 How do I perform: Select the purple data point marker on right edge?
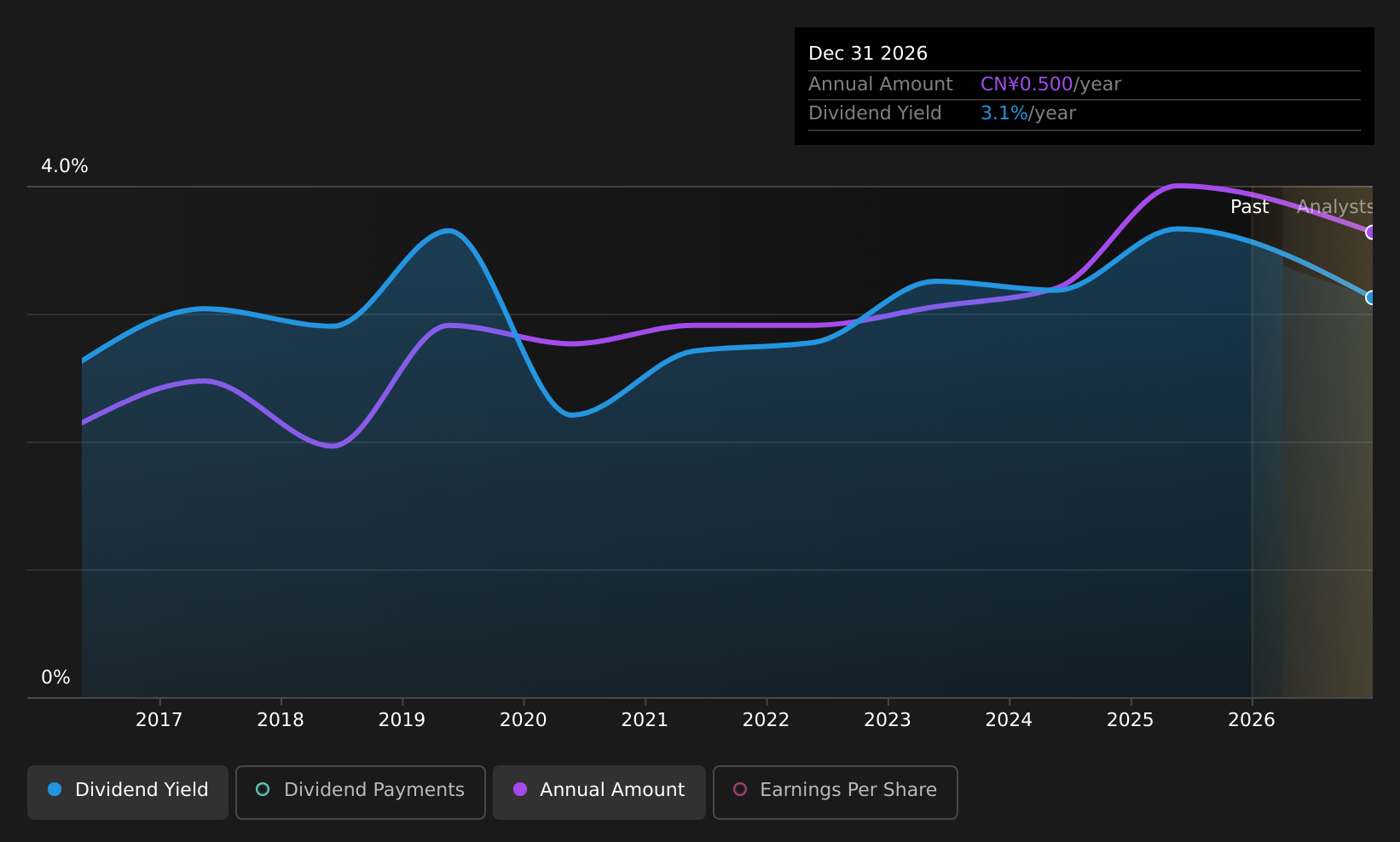click(x=1371, y=232)
